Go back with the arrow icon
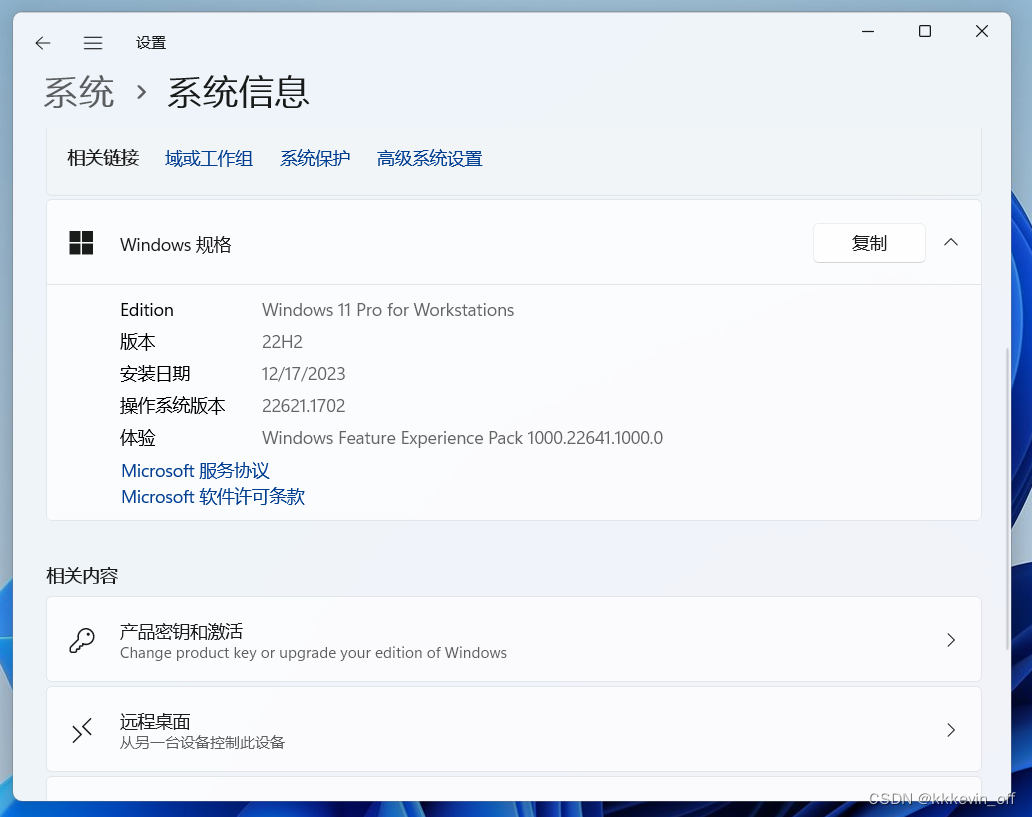This screenshot has width=1032, height=817. (43, 43)
